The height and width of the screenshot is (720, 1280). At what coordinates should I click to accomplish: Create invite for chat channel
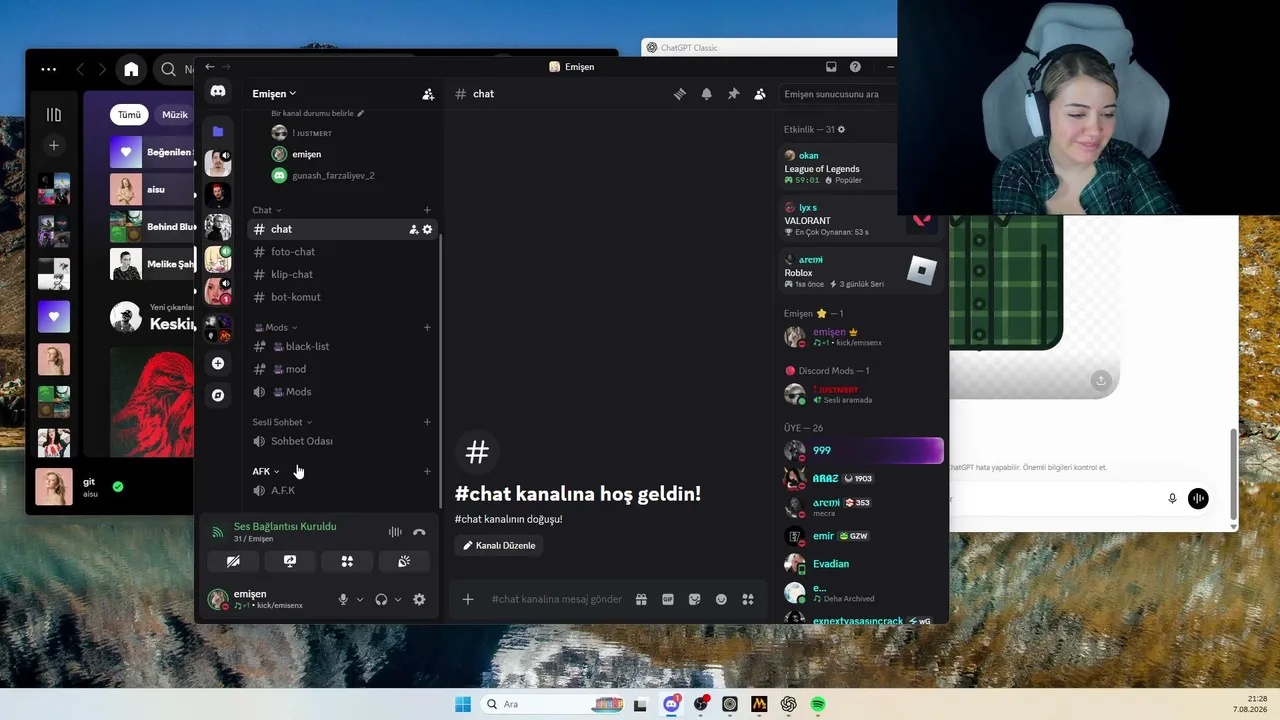(413, 229)
